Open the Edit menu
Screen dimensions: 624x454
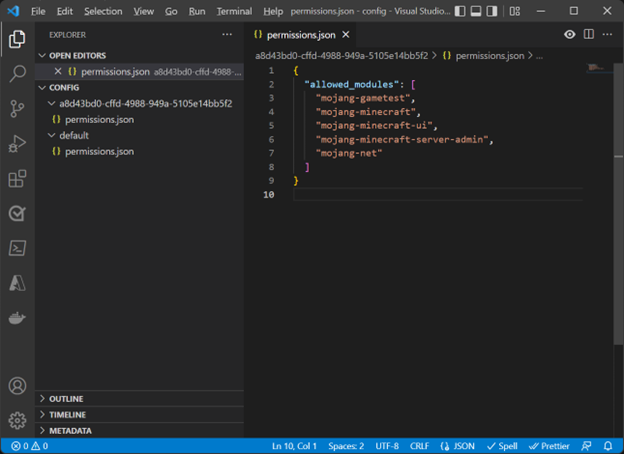click(x=64, y=11)
